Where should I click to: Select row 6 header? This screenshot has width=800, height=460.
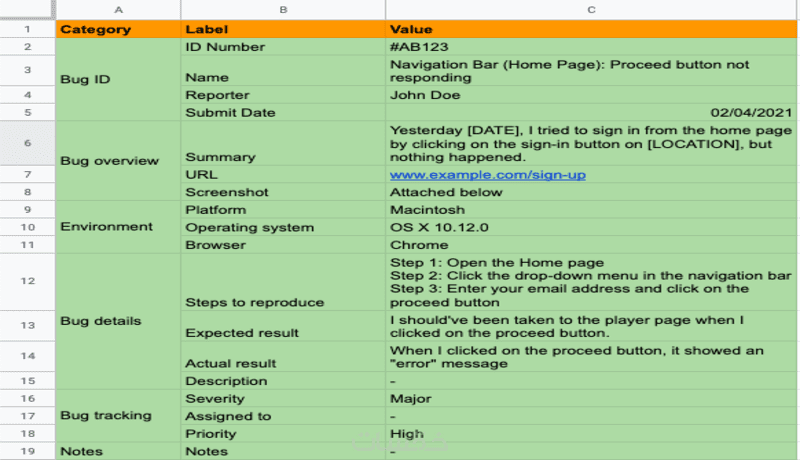pyautogui.click(x=28, y=143)
